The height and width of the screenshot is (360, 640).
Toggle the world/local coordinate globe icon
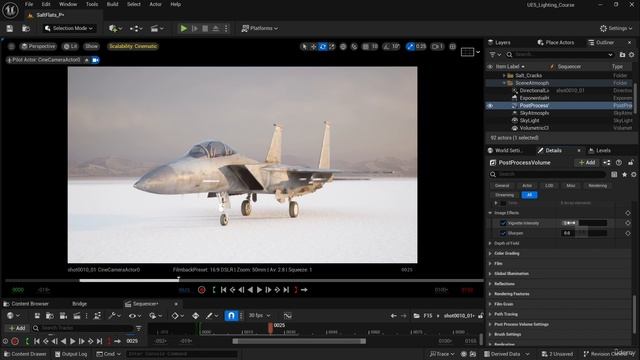point(343,47)
